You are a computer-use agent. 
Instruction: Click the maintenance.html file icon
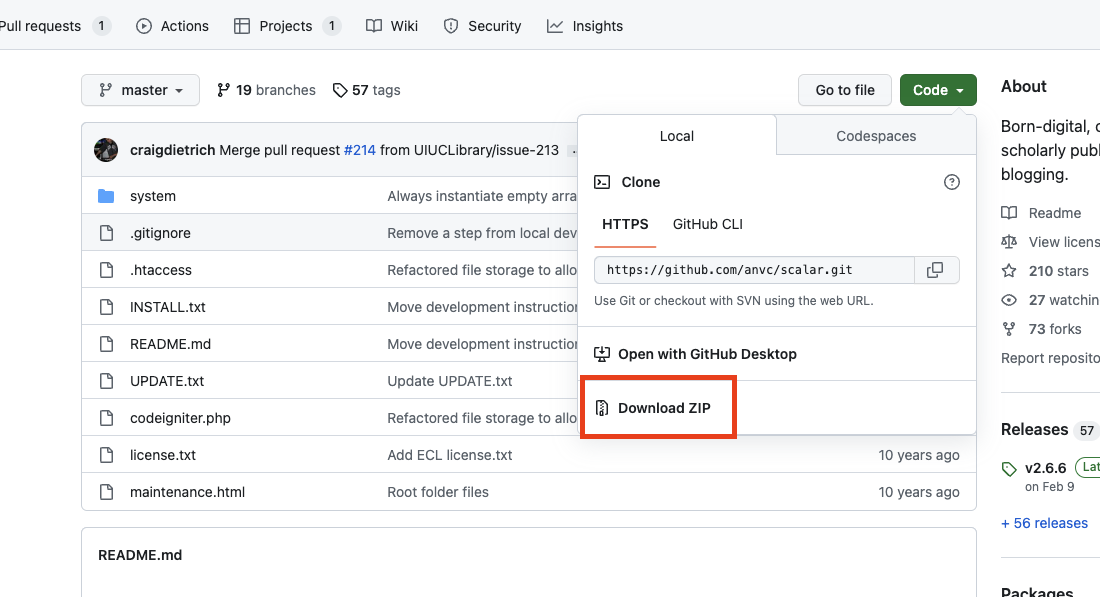click(x=106, y=492)
